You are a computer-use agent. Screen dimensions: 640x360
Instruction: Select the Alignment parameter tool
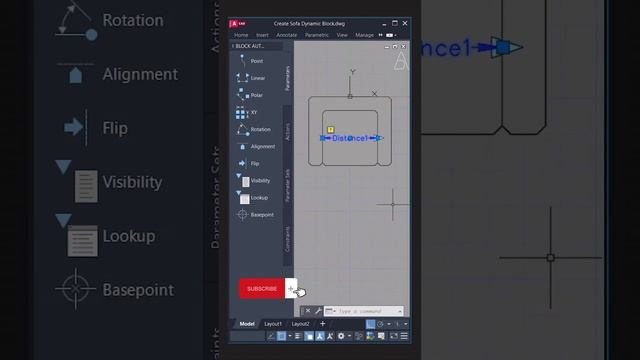[256, 147]
